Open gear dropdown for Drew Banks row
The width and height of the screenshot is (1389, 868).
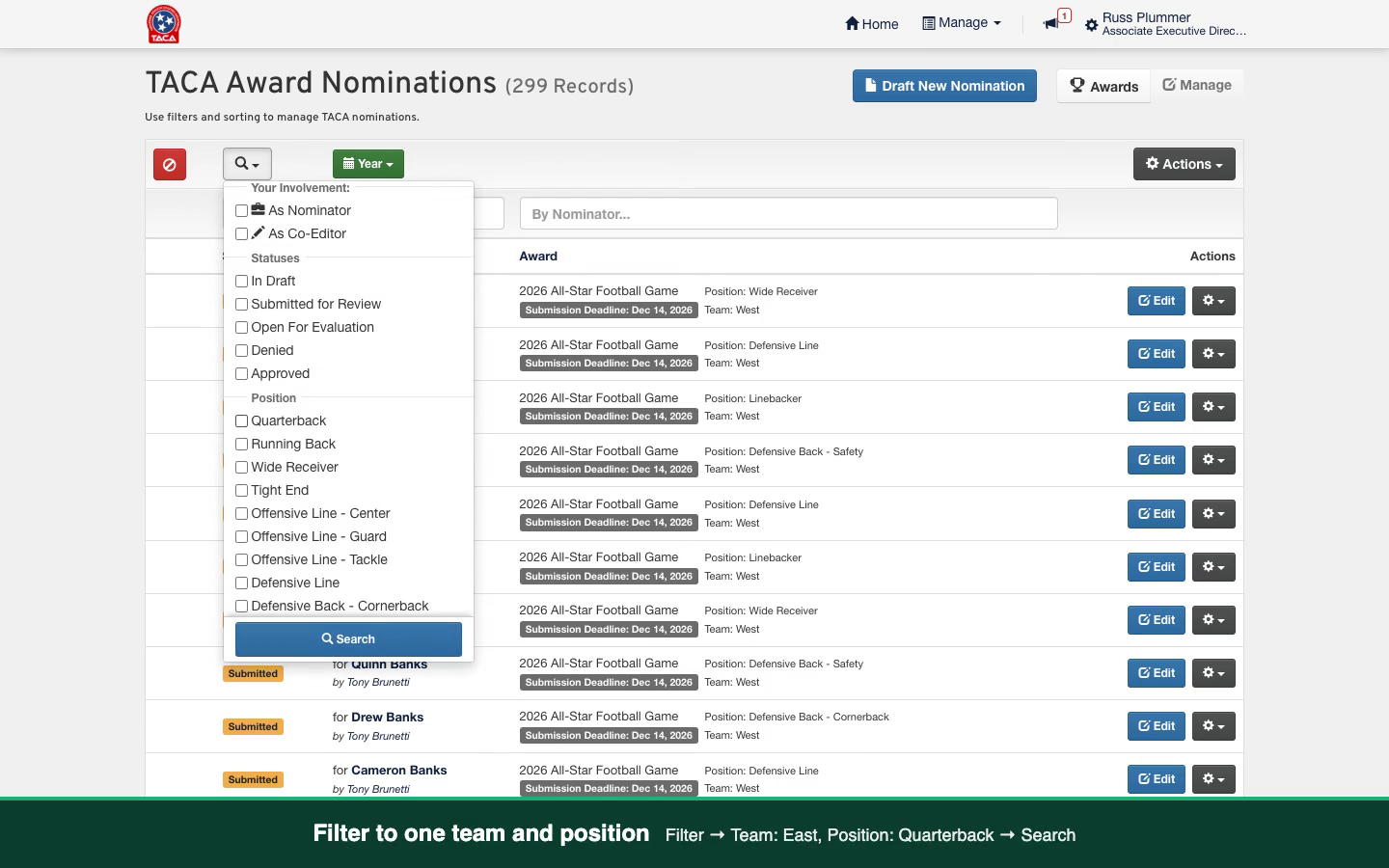1213,726
